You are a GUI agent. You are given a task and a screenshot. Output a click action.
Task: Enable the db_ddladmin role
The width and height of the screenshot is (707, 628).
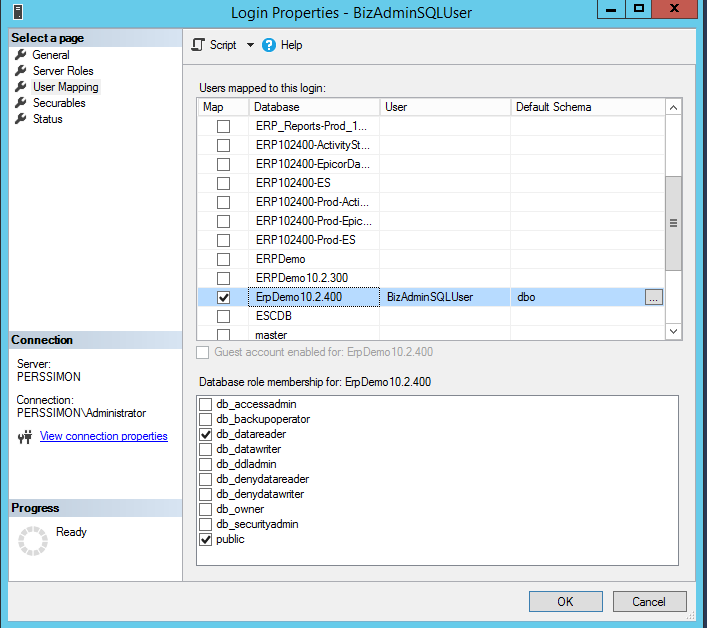pos(206,464)
